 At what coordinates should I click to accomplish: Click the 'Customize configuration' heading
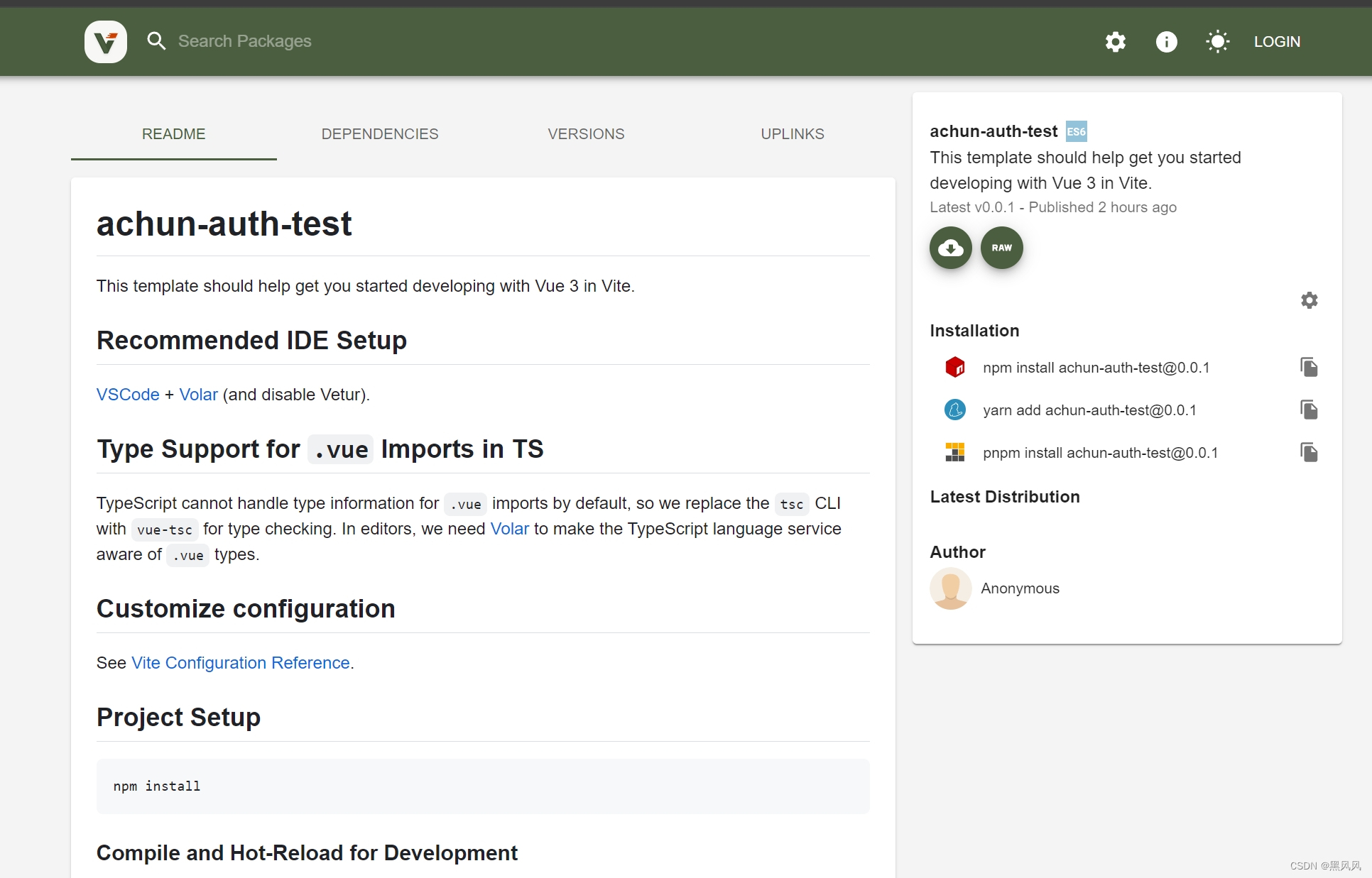point(246,609)
